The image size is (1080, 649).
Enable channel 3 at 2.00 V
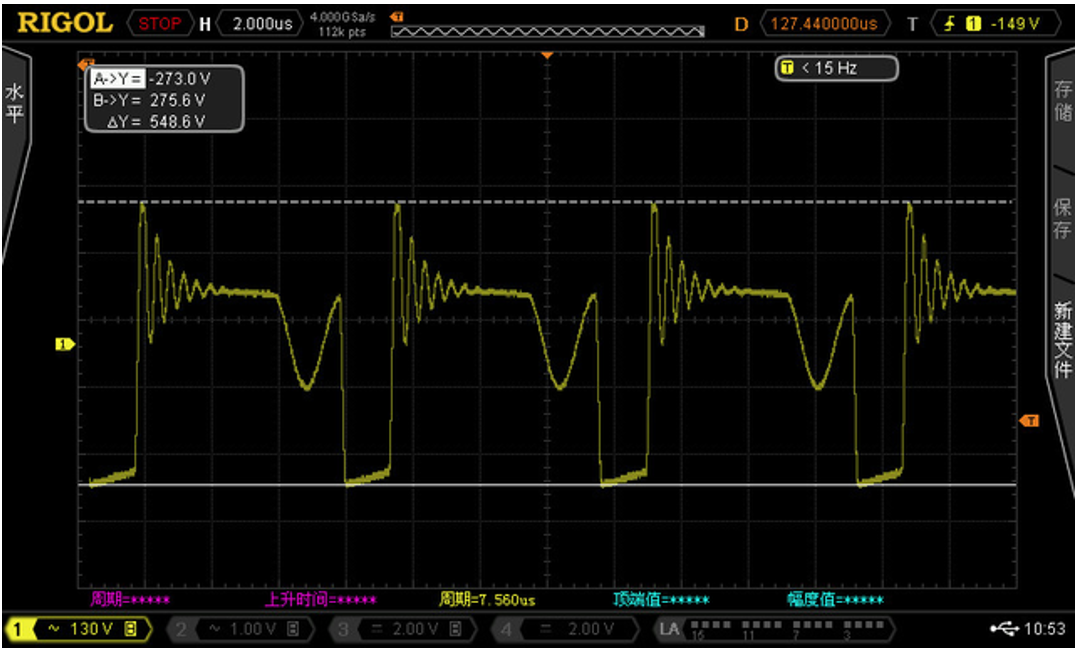coord(400,629)
